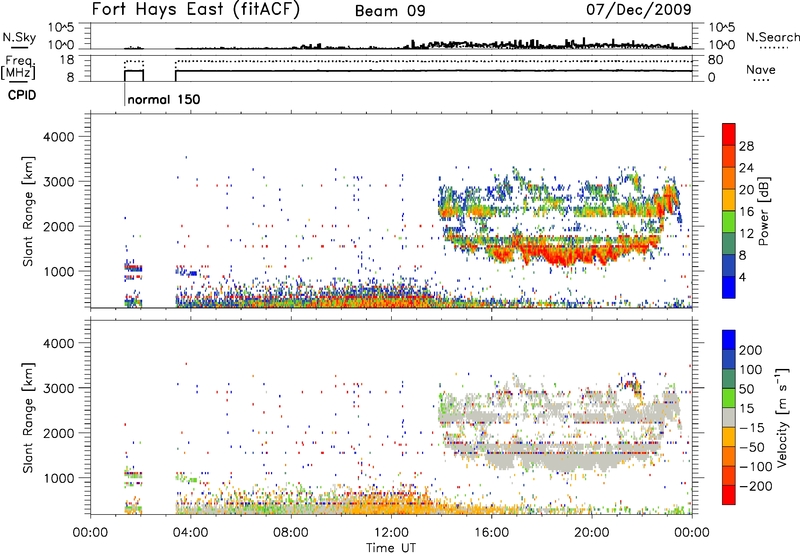This screenshot has width=800, height=554.
Task: Click the "Power [dB]" color bar title
Action: (763, 211)
